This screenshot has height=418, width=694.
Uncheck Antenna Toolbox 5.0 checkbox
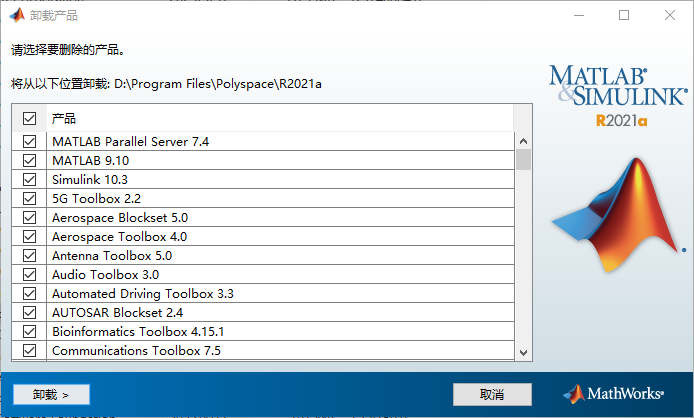point(30,255)
